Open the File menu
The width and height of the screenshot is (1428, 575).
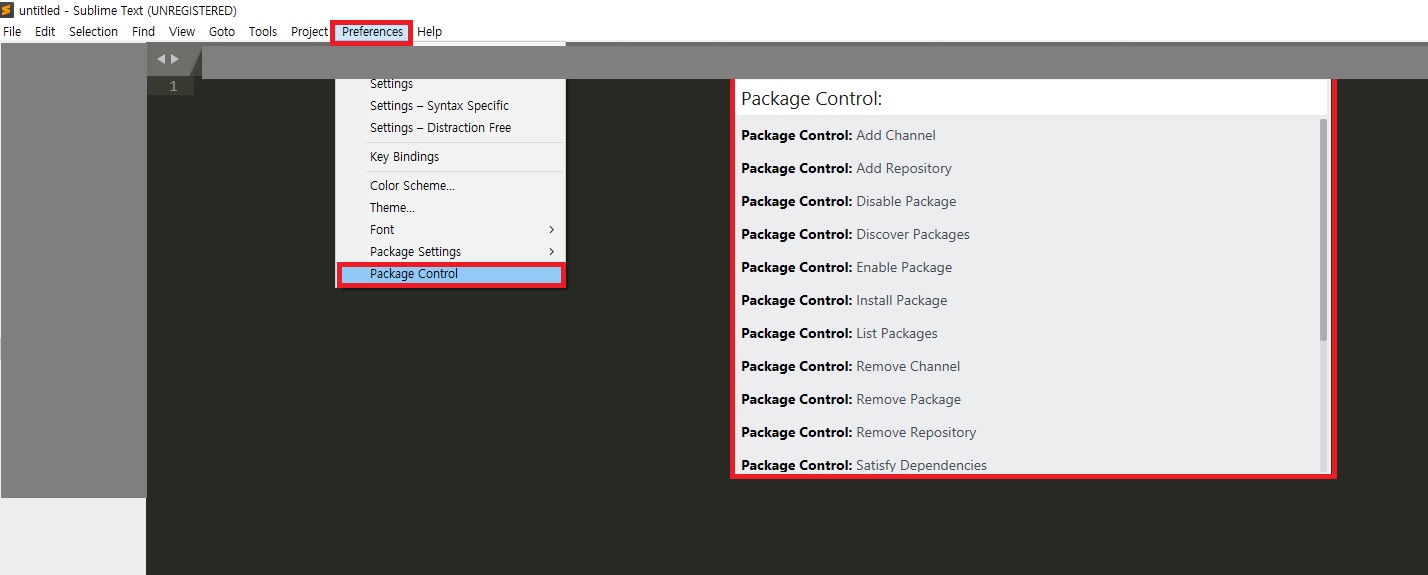point(12,32)
